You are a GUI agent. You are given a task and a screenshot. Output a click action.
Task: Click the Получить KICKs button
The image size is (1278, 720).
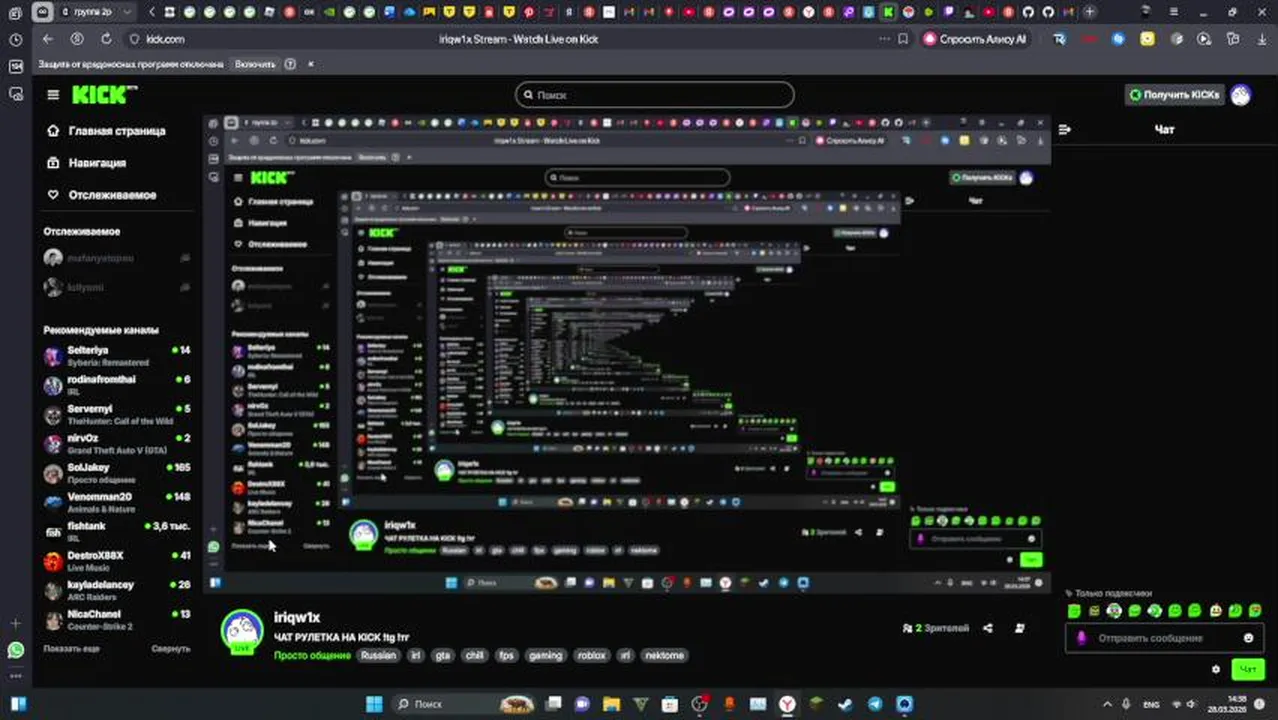(x=1174, y=95)
